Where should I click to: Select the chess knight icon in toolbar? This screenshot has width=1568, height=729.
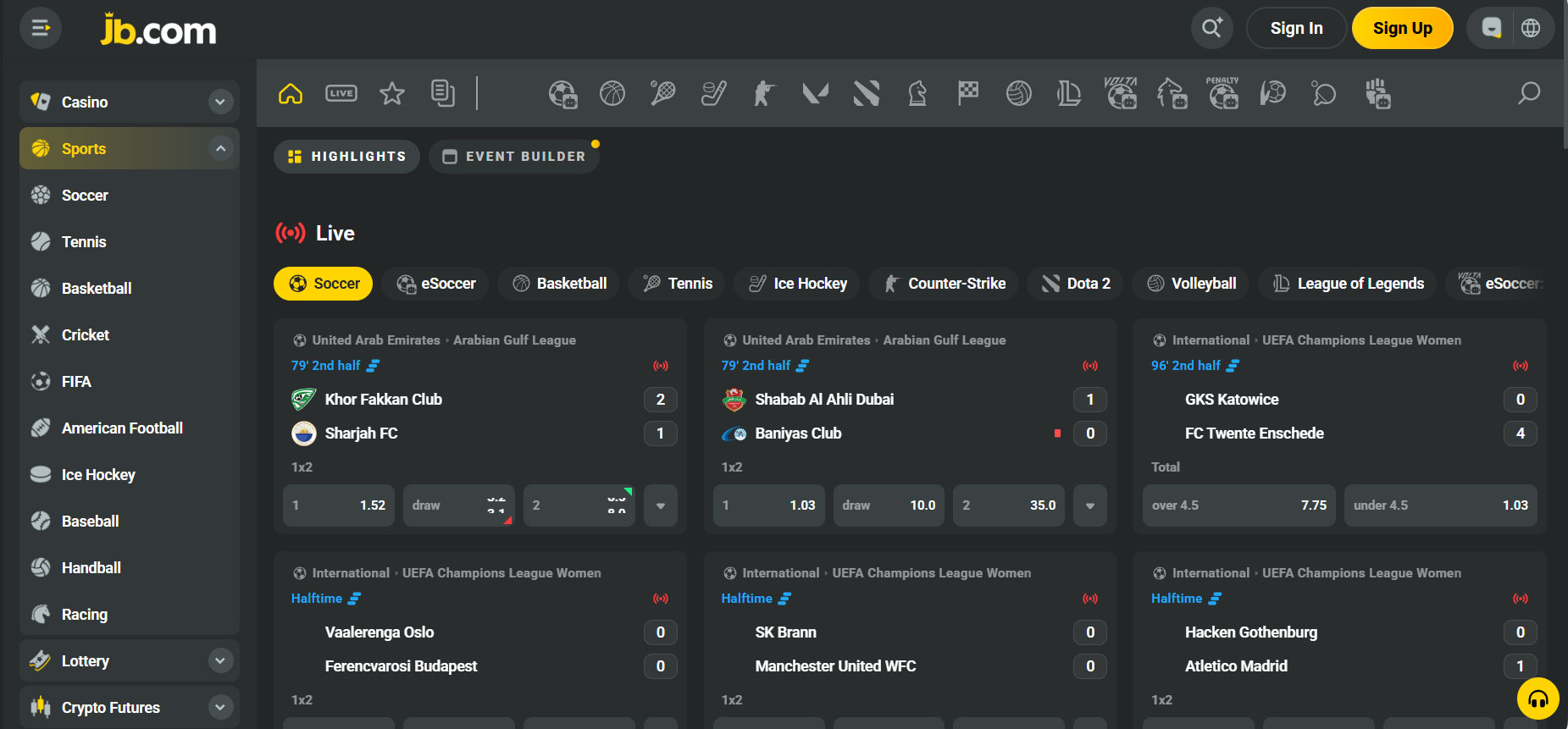(x=917, y=93)
